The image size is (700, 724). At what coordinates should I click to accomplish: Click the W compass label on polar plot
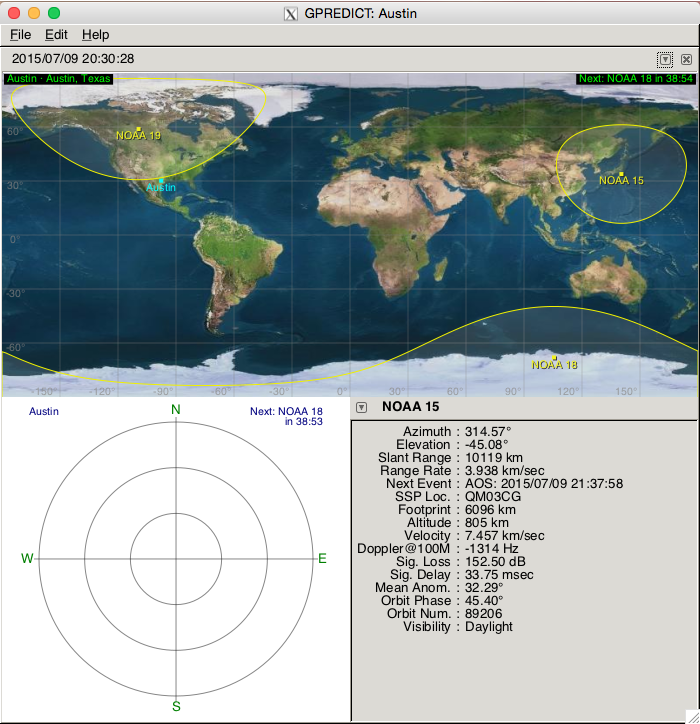(27, 559)
